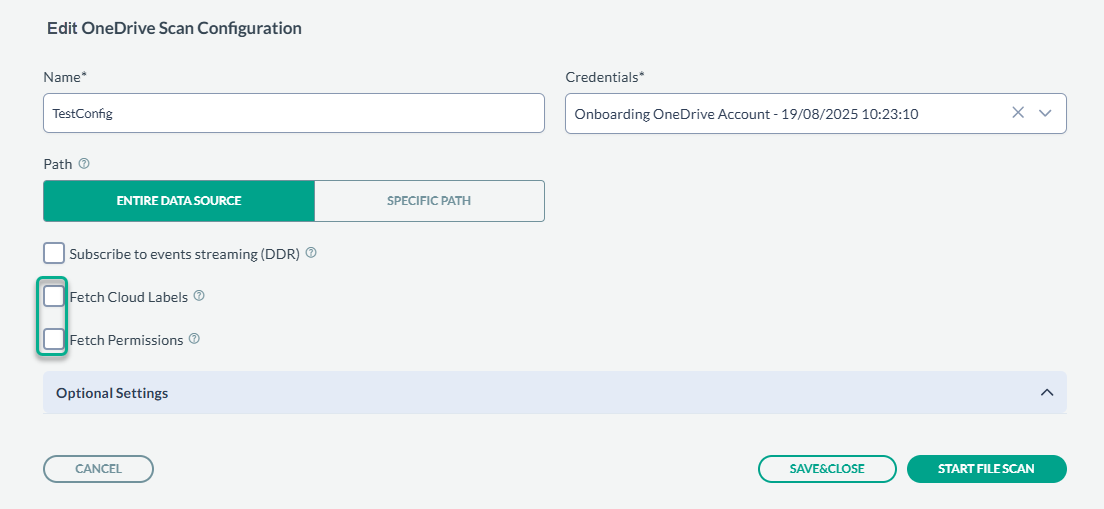The height and width of the screenshot is (509, 1104).
Task: Select the Entire Data Source tab
Action: click(x=179, y=201)
